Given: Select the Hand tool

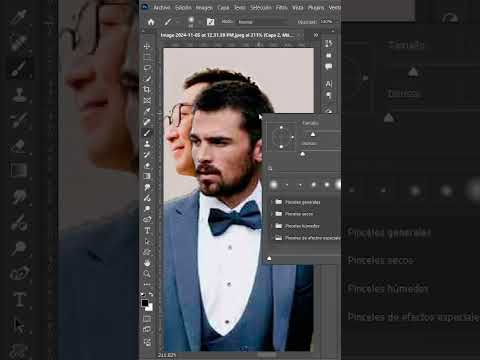Looking at the screenshot, I should pyautogui.click(x=147, y=263).
